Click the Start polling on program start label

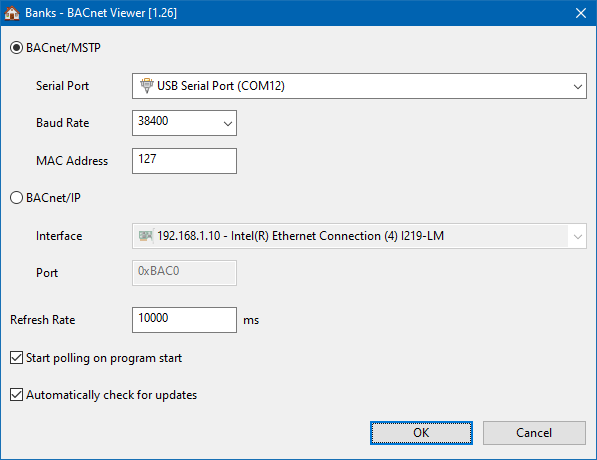(104, 358)
